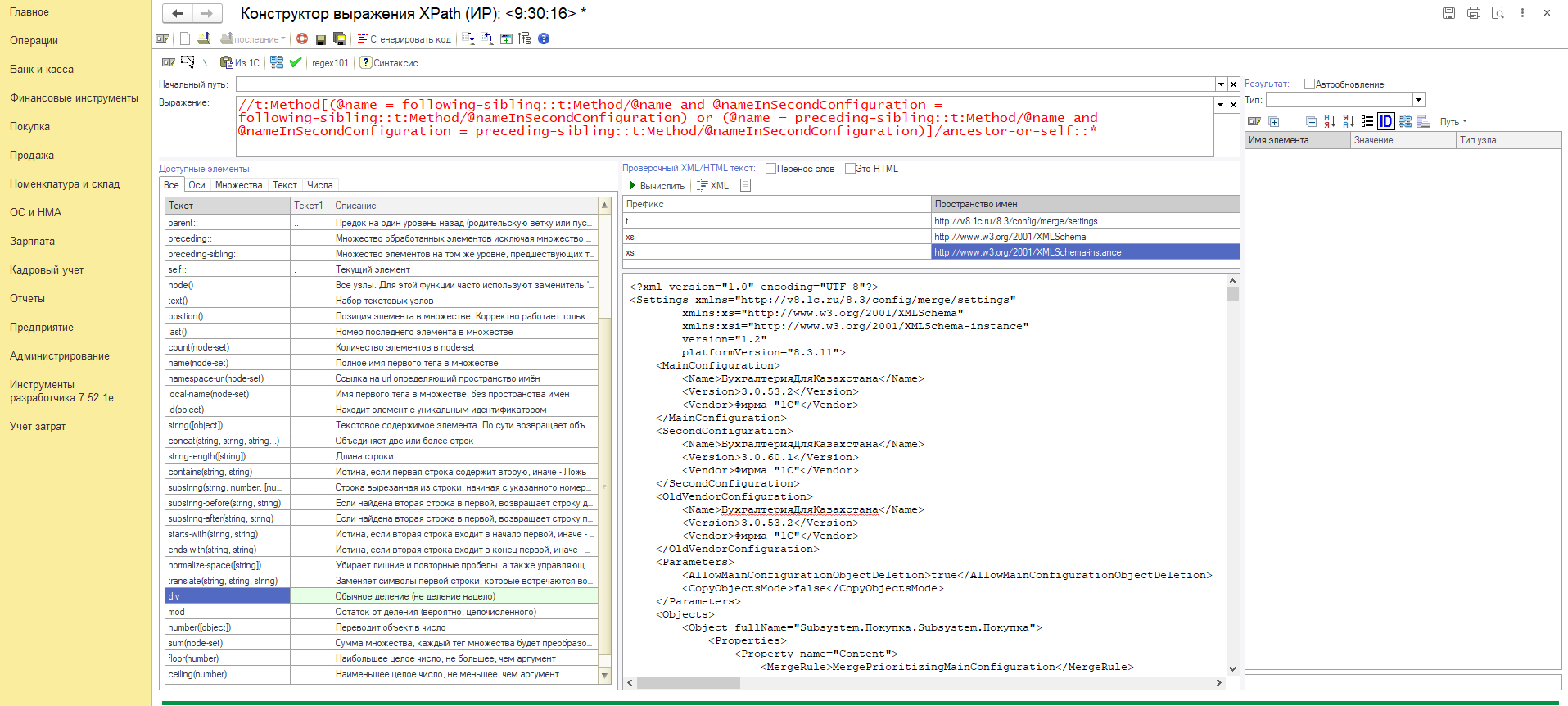Click the Имя элемента column header

point(1297,140)
